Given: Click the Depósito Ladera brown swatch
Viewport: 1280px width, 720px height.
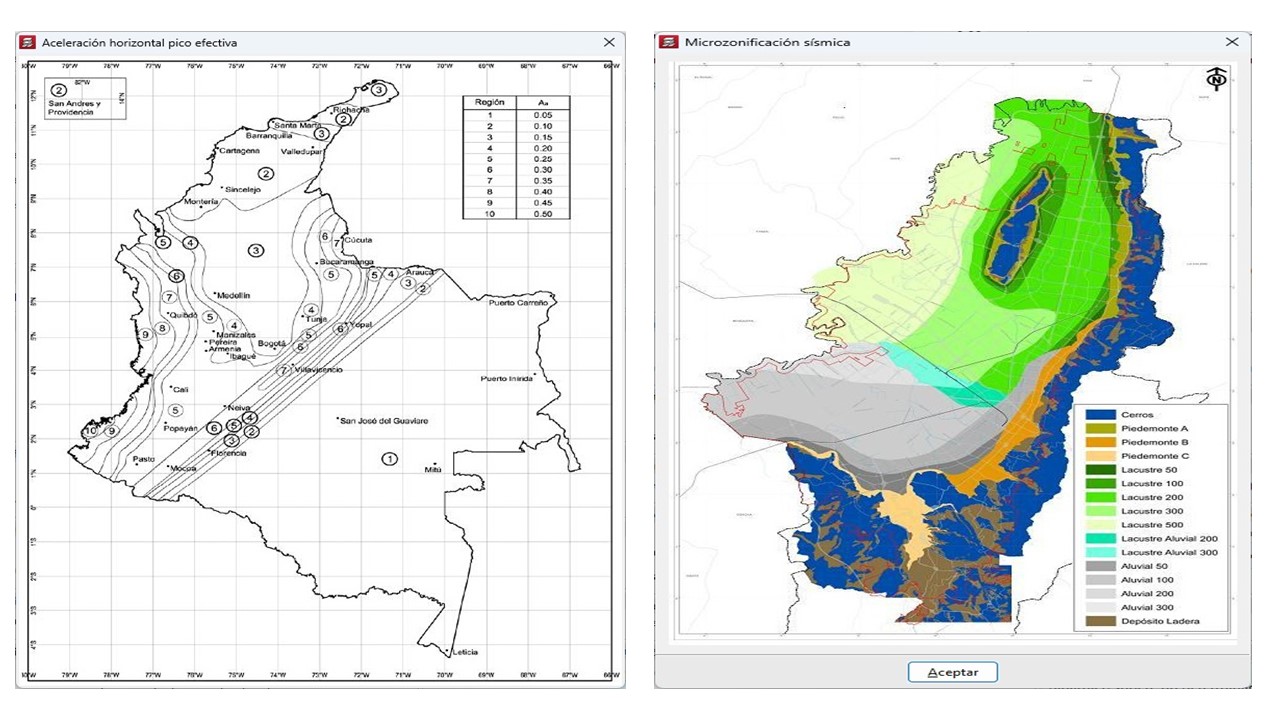Looking at the screenshot, I should [x=1100, y=622].
